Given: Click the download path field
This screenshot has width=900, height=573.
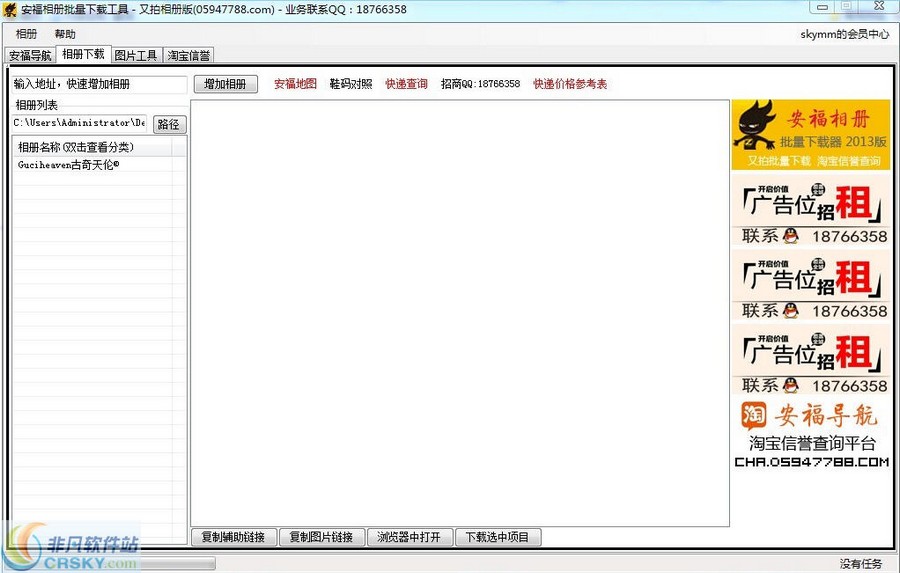Looking at the screenshot, I should (x=79, y=123).
